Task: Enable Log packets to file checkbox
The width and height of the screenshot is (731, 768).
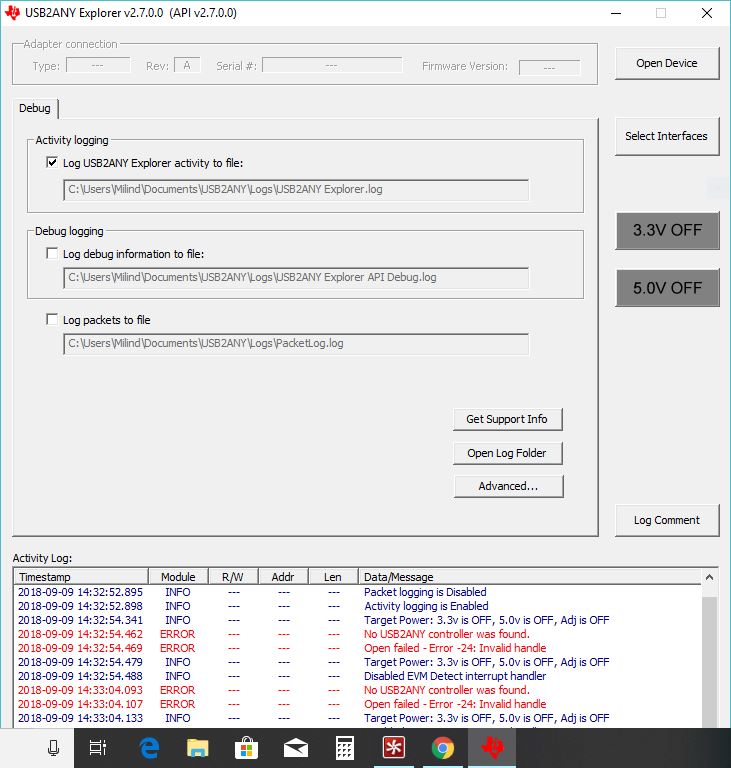Action: click(52, 319)
